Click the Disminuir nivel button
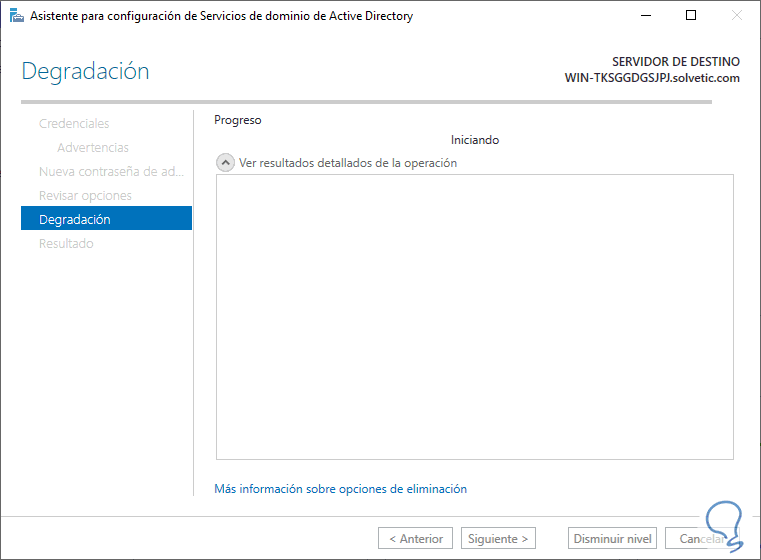This screenshot has width=761, height=560. pos(612,538)
